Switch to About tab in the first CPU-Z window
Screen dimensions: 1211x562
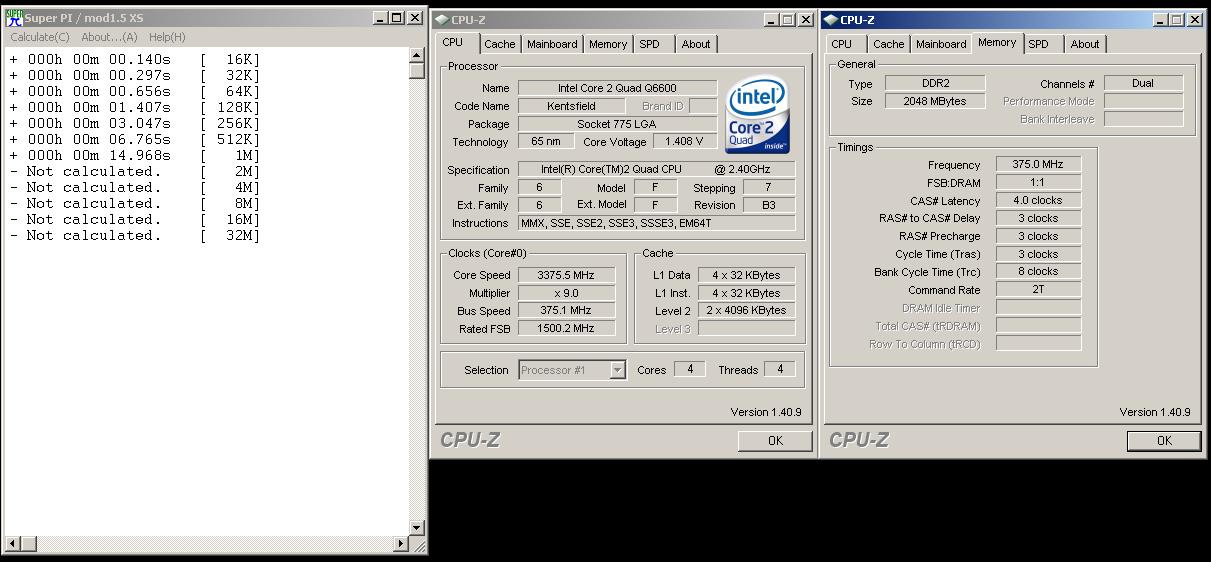[x=696, y=44]
